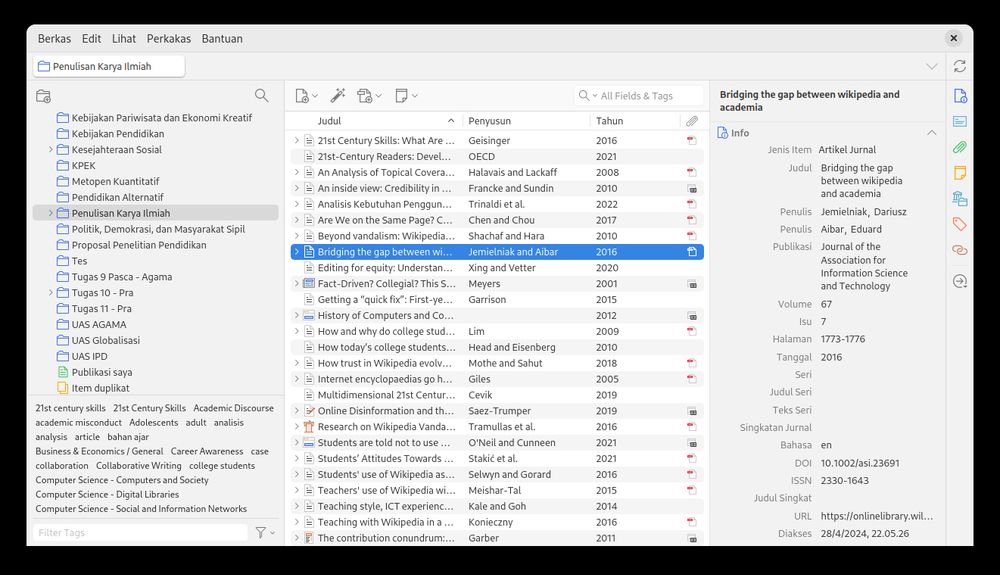
Task: Expand the Kesejahteraan Sosial collection
Action: point(50,149)
